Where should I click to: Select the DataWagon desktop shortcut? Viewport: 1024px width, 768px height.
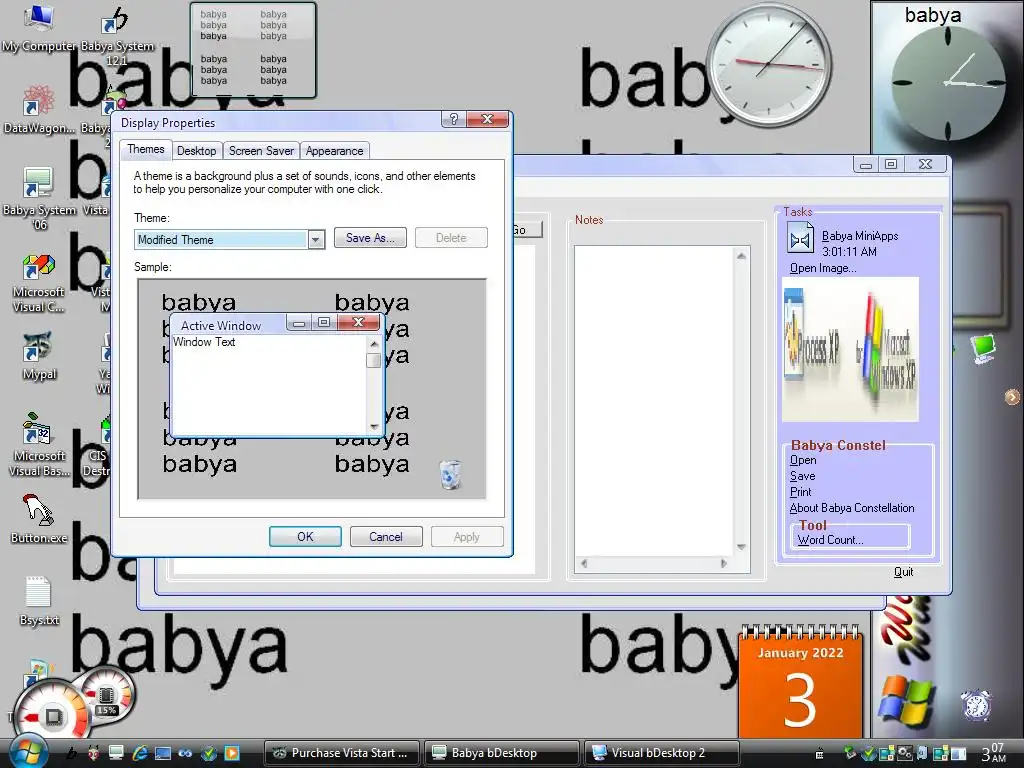tap(39, 110)
